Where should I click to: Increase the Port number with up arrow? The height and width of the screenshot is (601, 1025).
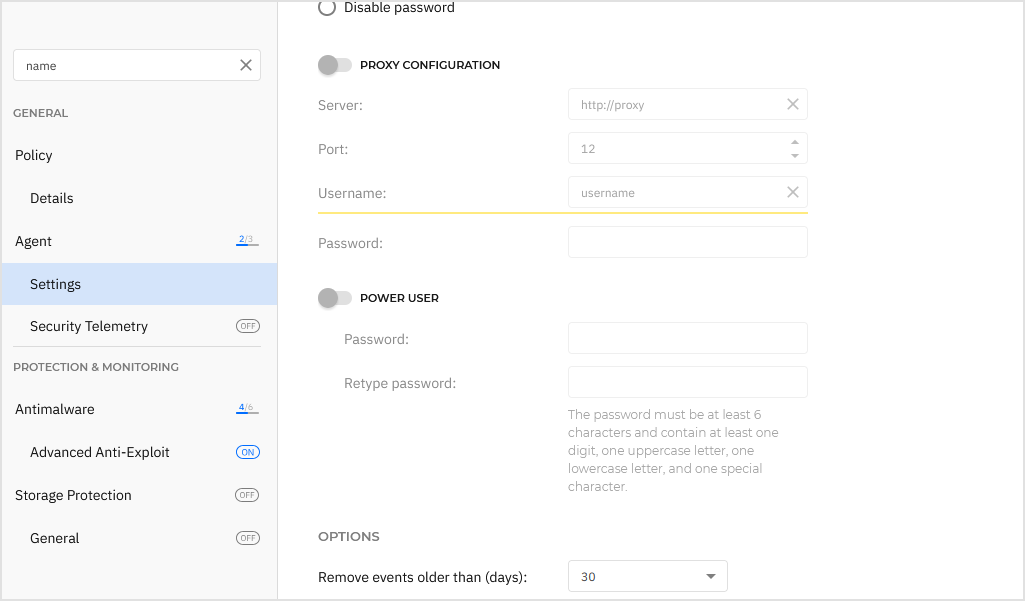[794, 142]
